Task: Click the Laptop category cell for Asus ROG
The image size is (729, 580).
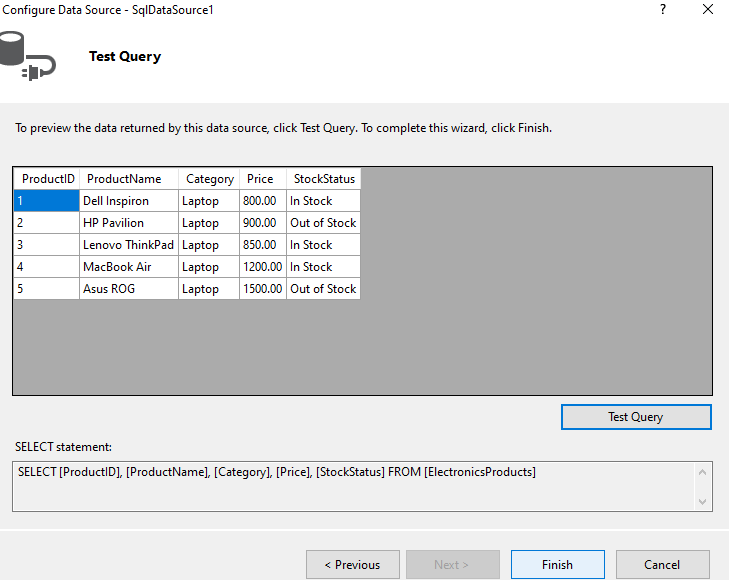Action: click(209, 289)
